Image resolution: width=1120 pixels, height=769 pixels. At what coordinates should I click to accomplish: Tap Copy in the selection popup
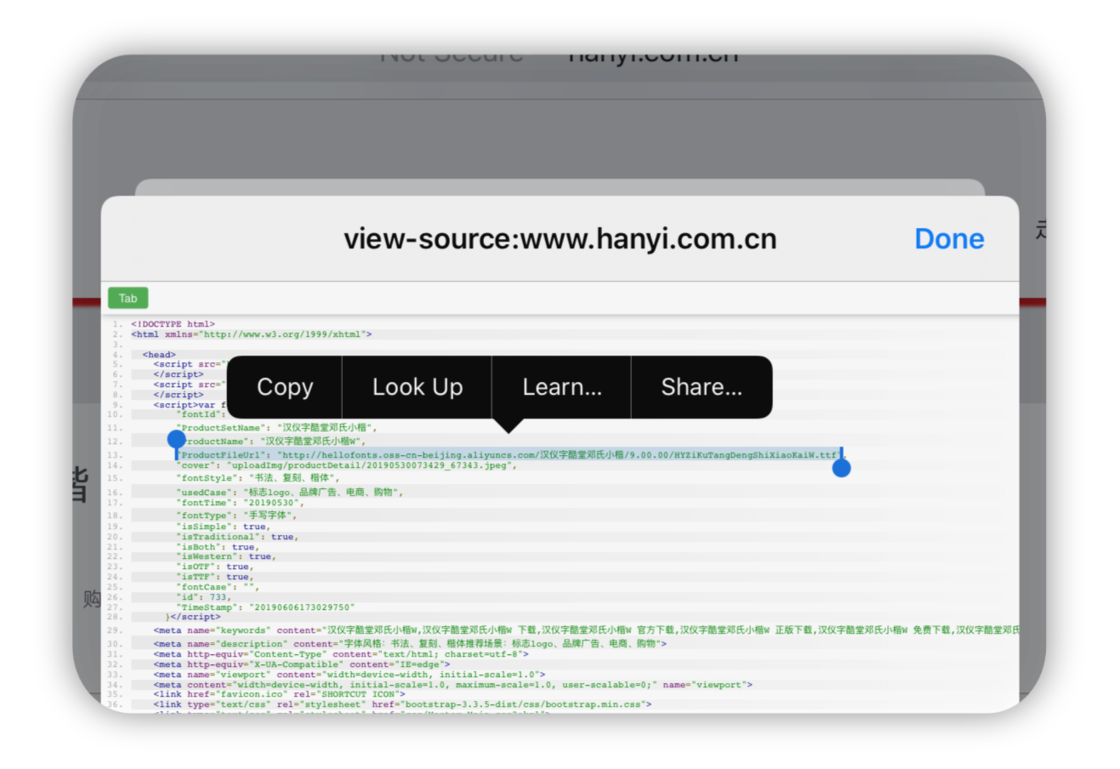coord(285,388)
